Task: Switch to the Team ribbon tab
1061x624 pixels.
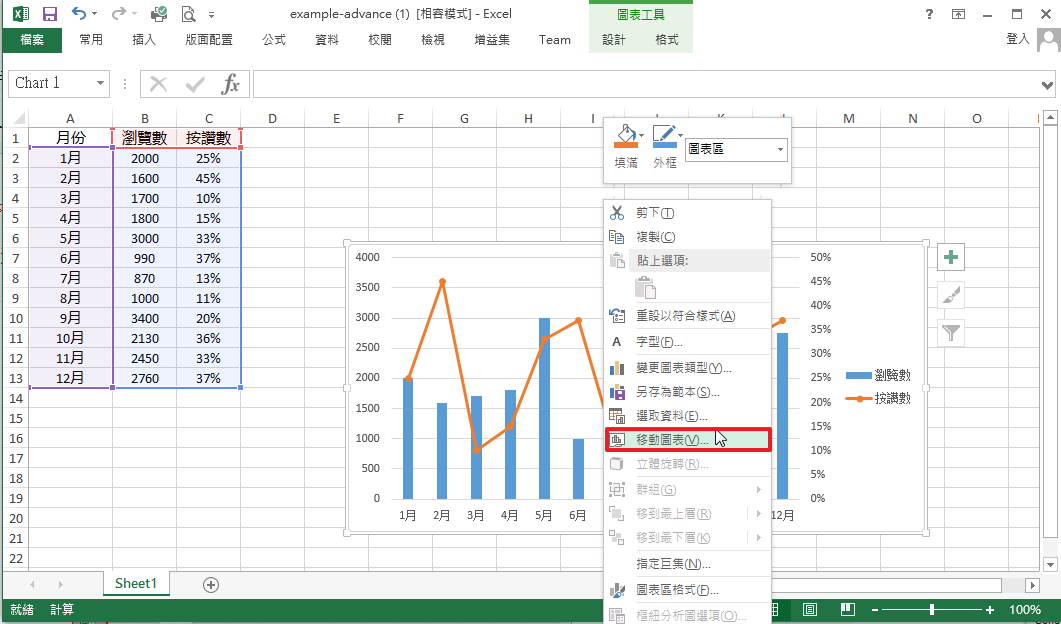Action: pyautogui.click(x=555, y=40)
